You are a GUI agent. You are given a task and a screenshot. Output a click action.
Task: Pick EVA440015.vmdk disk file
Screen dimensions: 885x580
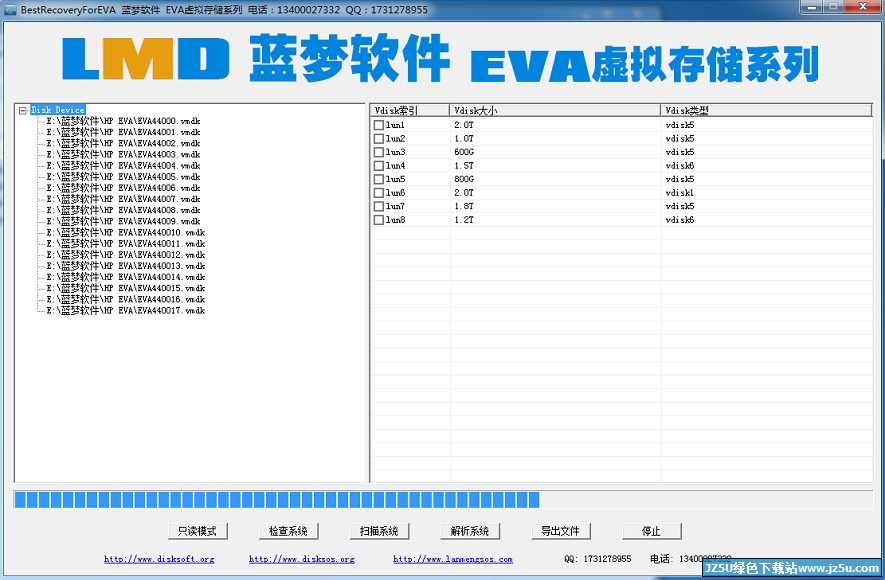click(x=125, y=288)
